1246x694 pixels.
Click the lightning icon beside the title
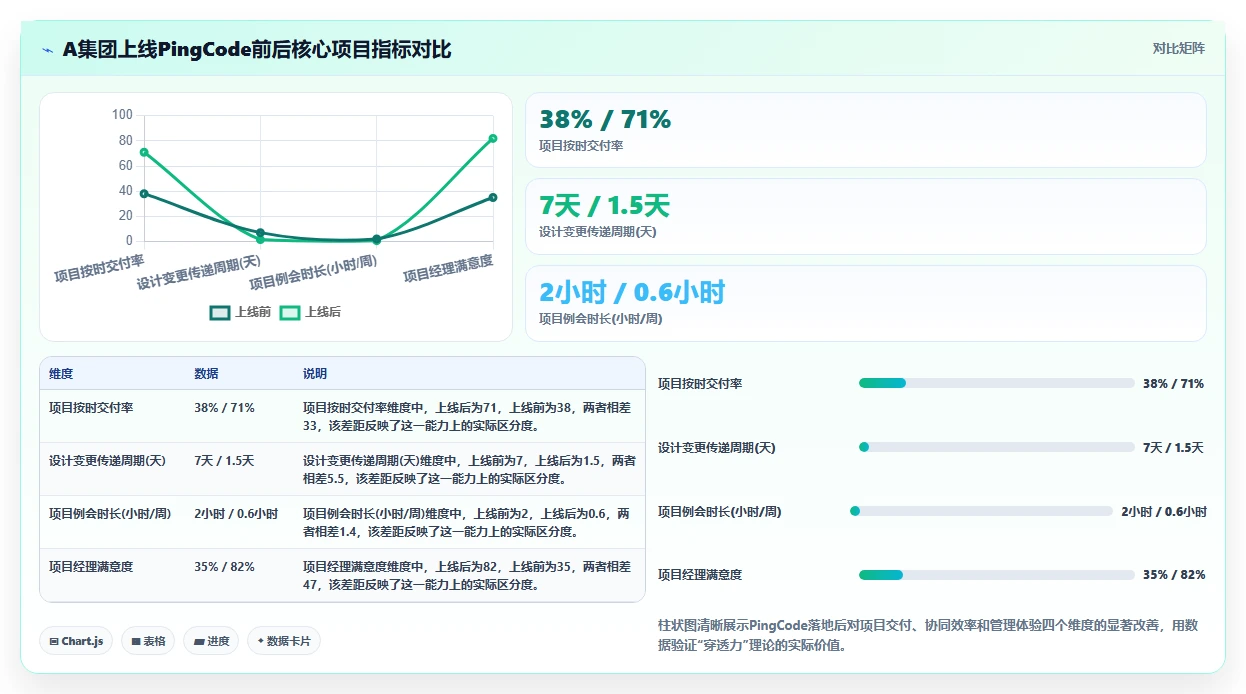coord(47,50)
